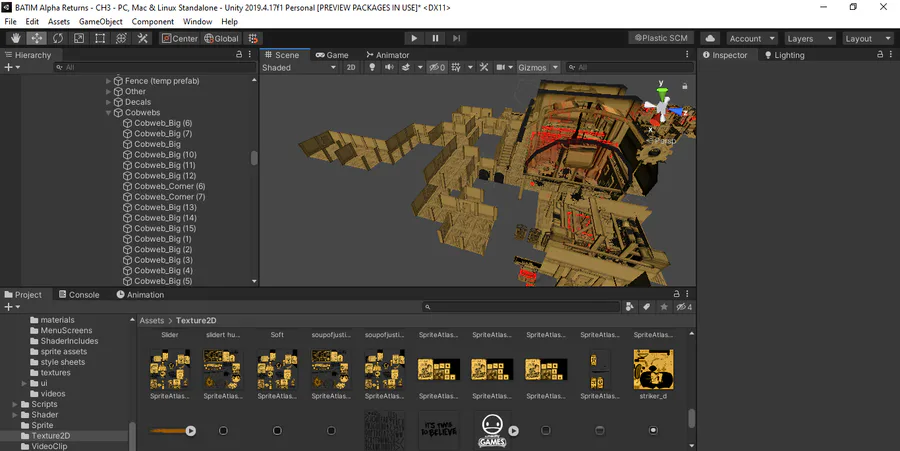Expand the ui folder

[x=24, y=383]
